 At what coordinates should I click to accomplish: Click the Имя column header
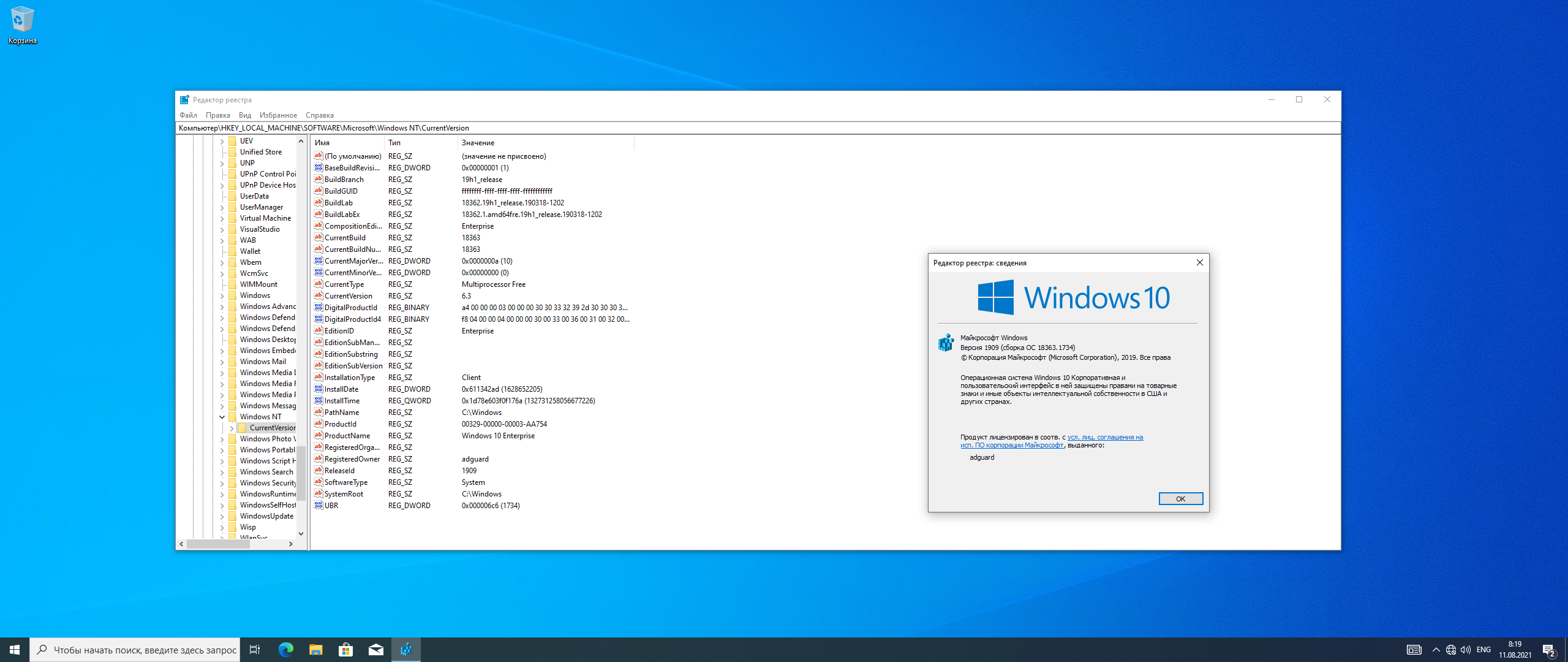point(348,143)
